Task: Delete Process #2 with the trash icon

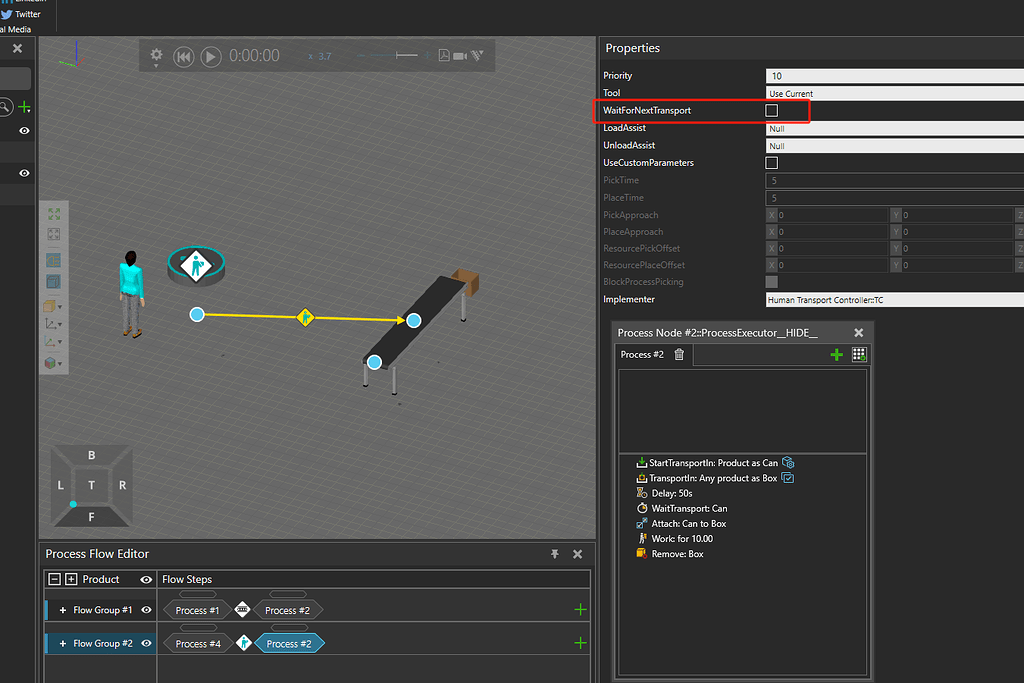Action: (679, 354)
